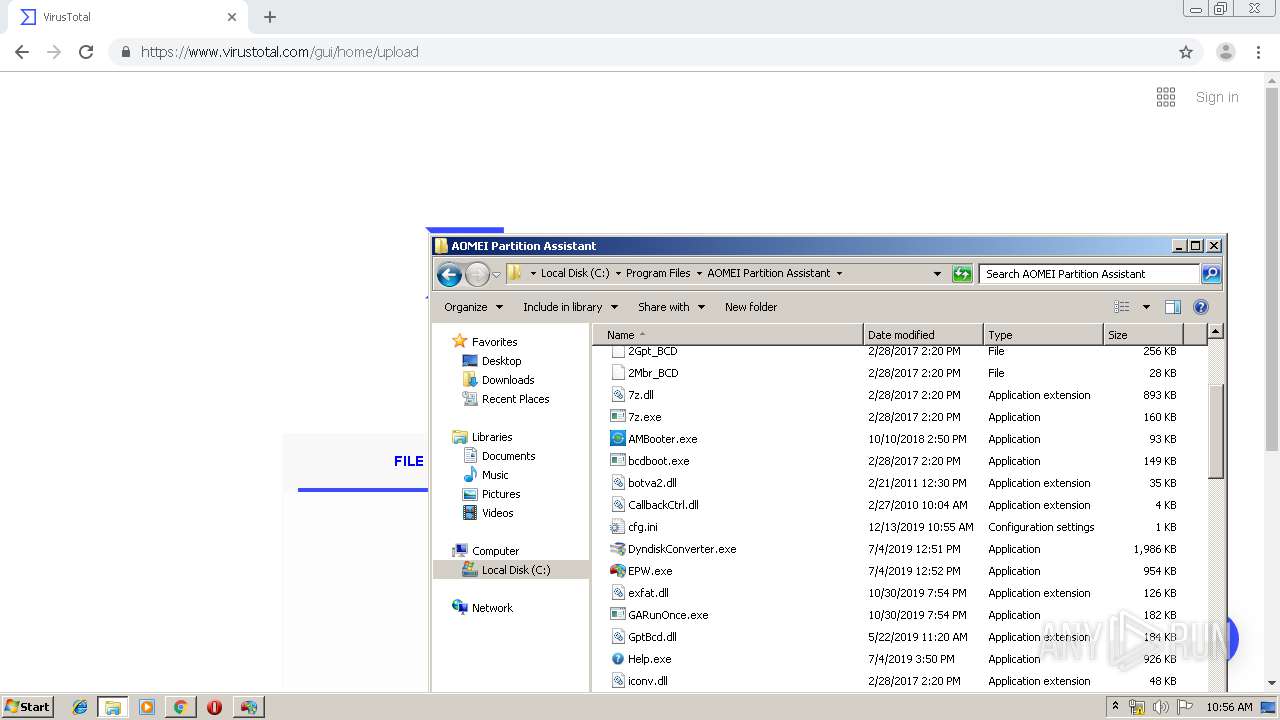This screenshot has width=1280, height=720.
Task: Click Local Disk (C:) in the address breadcrumb
Action: coord(575,273)
